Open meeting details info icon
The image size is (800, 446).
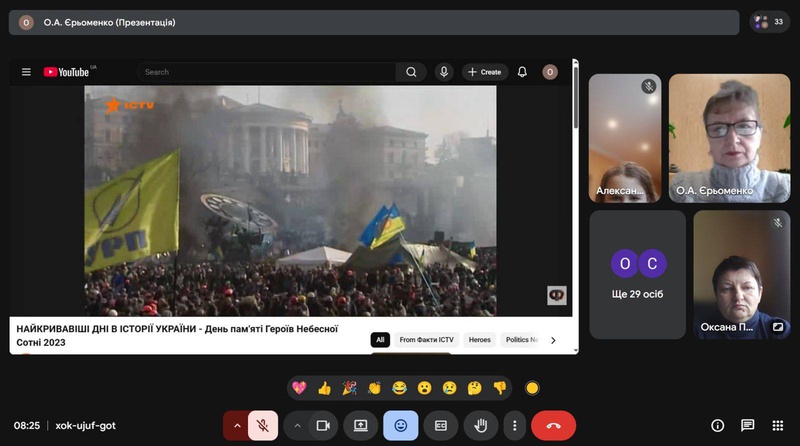tap(717, 425)
